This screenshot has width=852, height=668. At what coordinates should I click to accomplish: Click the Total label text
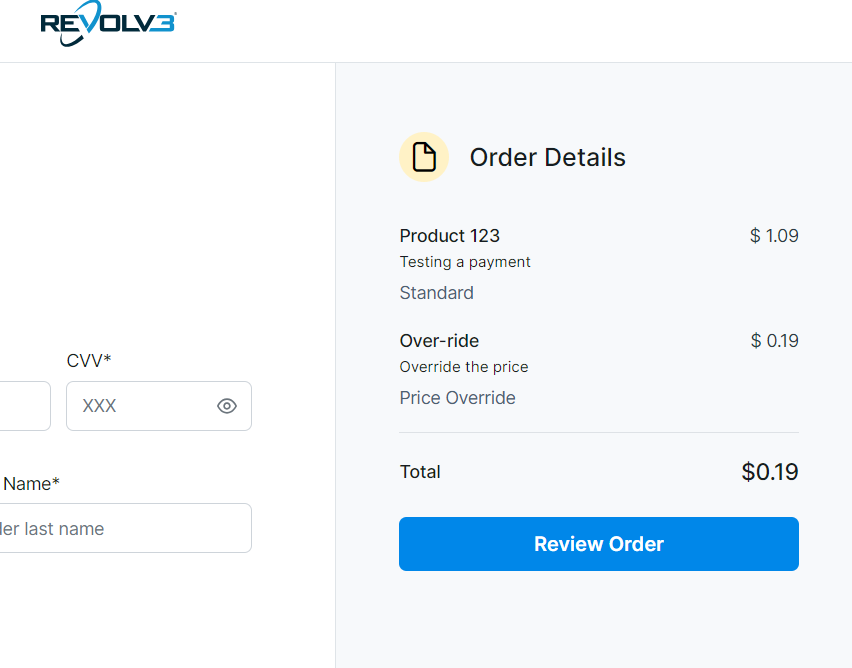pyautogui.click(x=420, y=471)
